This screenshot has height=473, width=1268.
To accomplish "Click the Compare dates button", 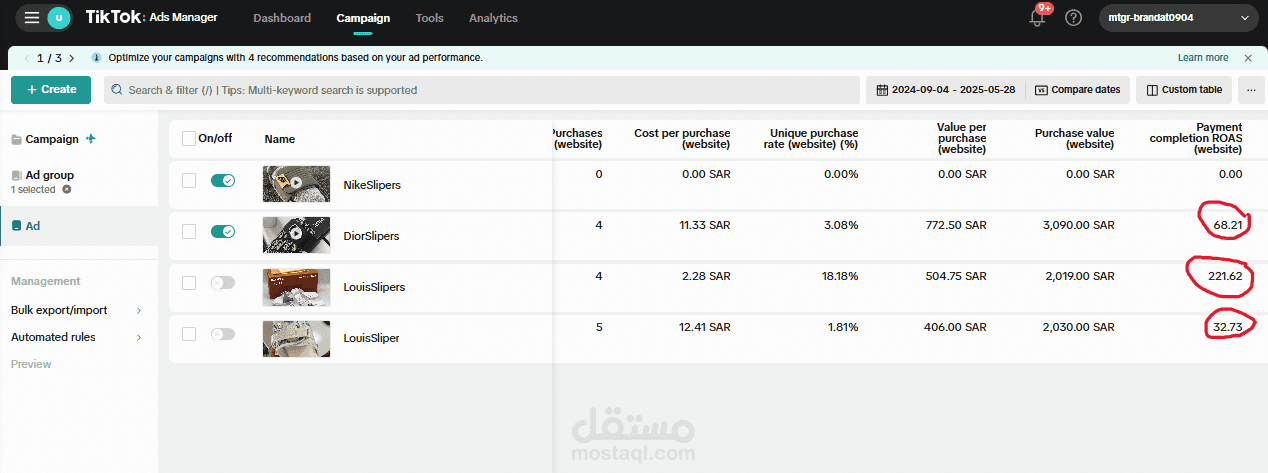I will (1078, 90).
